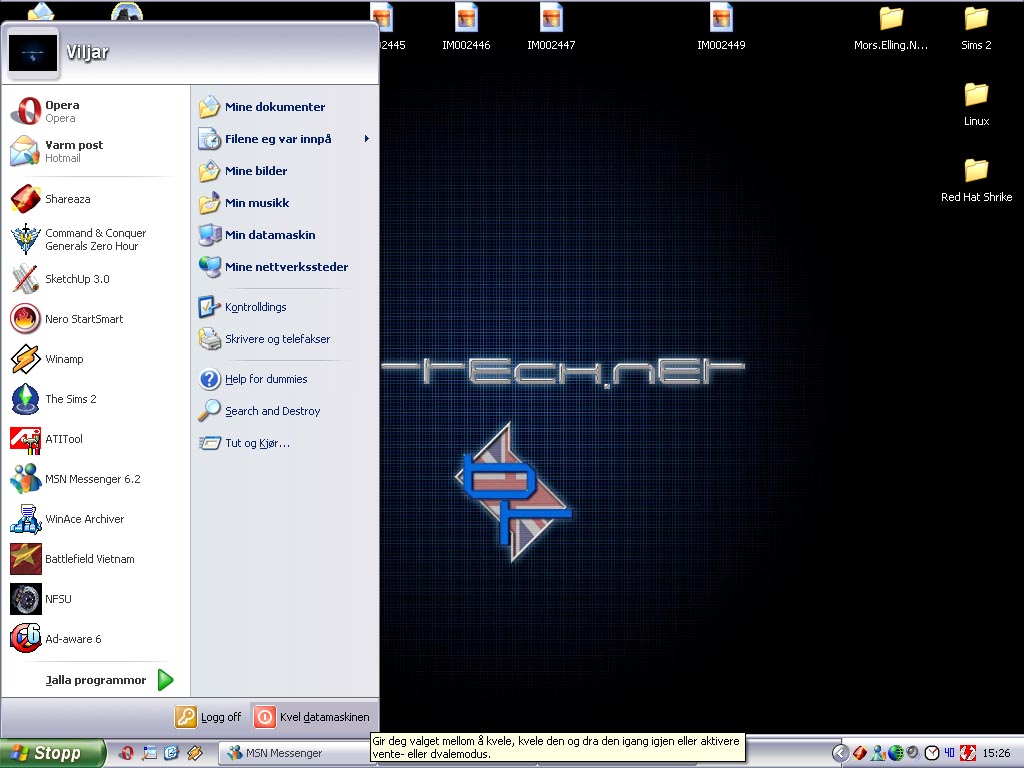Select Linux desktop folder
Image resolution: width=1024 pixels, height=768 pixels.
coord(976,104)
